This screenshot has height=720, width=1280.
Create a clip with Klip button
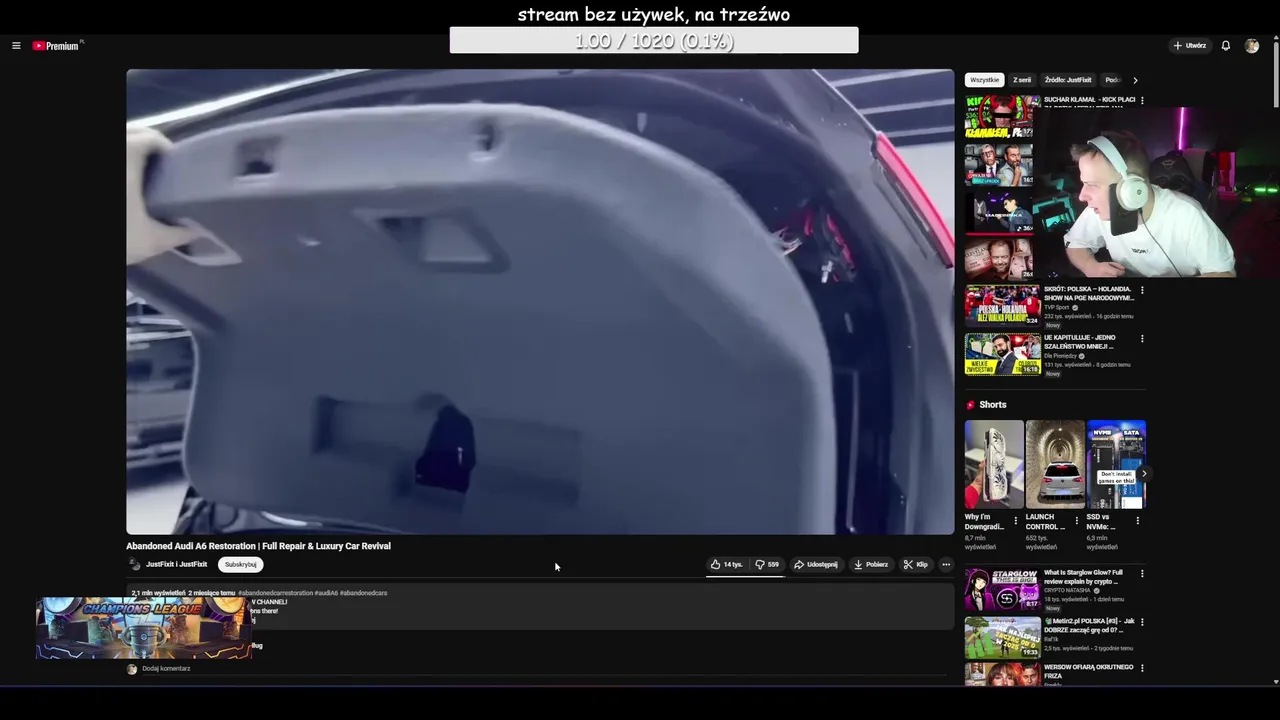915,565
